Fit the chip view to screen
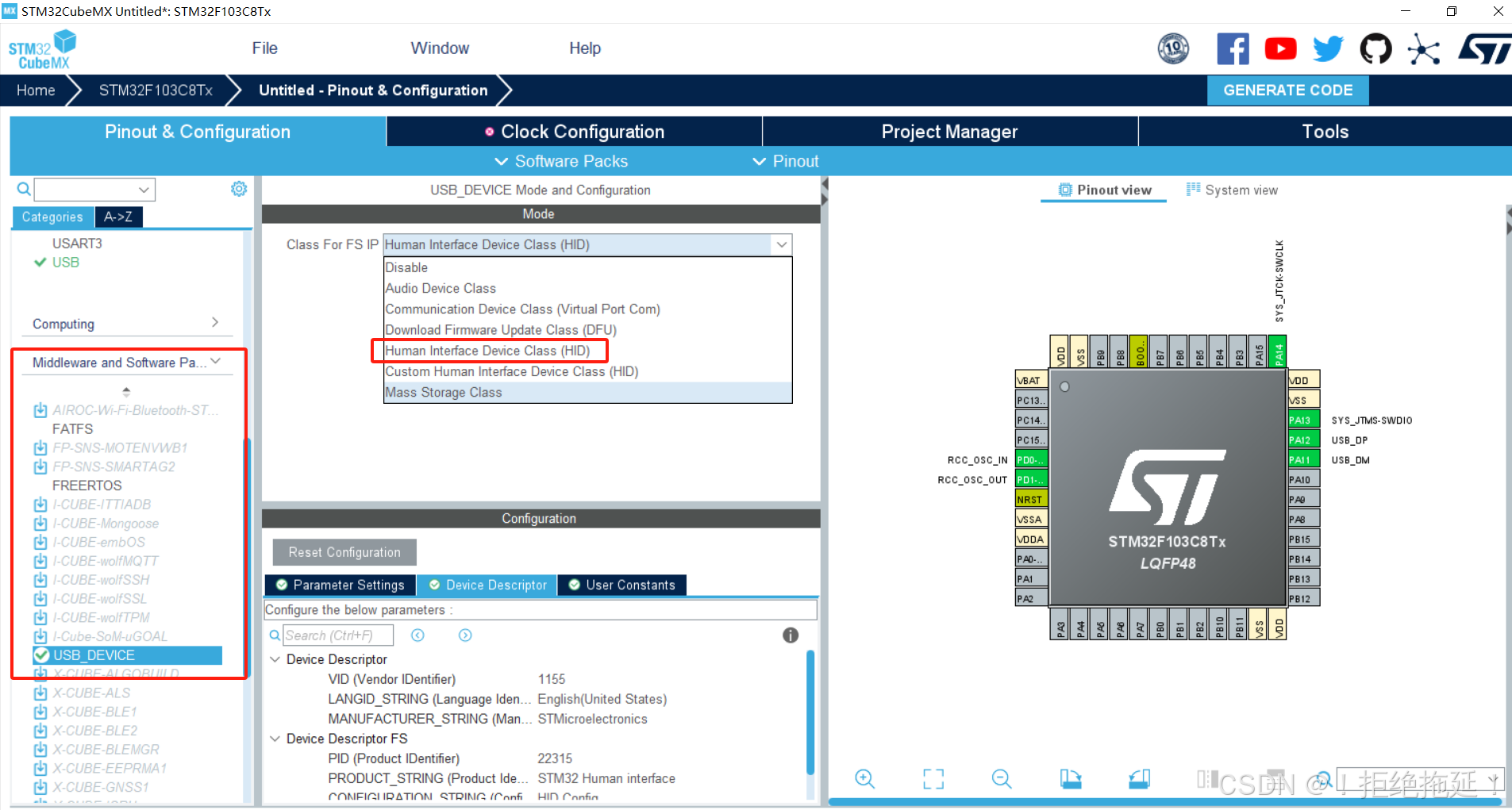The image size is (1512, 810). (933, 779)
